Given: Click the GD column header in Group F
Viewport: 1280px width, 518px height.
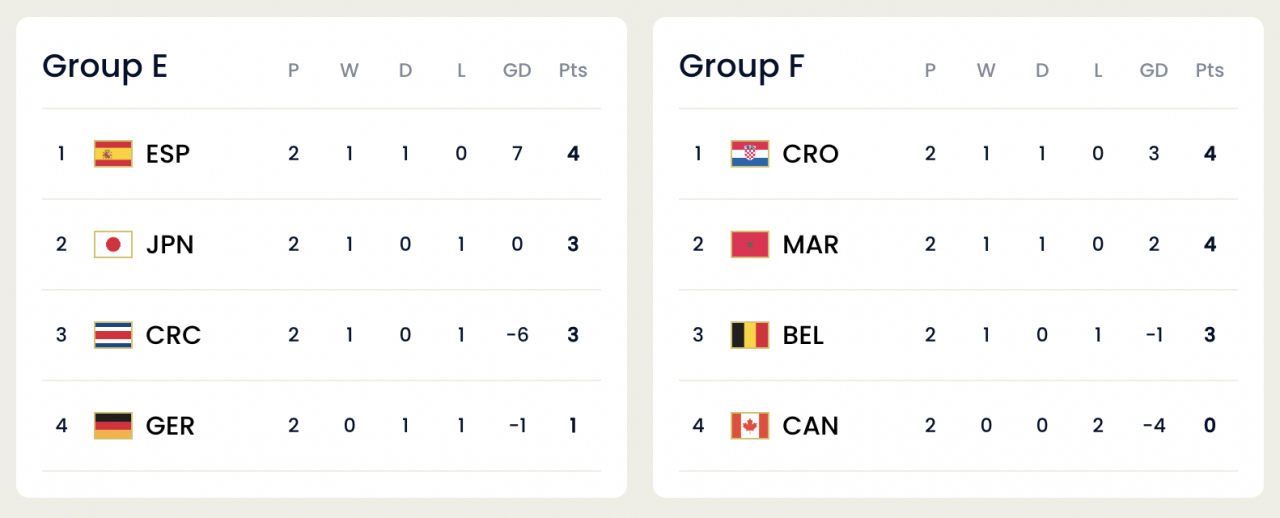Looking at the screenshot, I should 1154,71.
